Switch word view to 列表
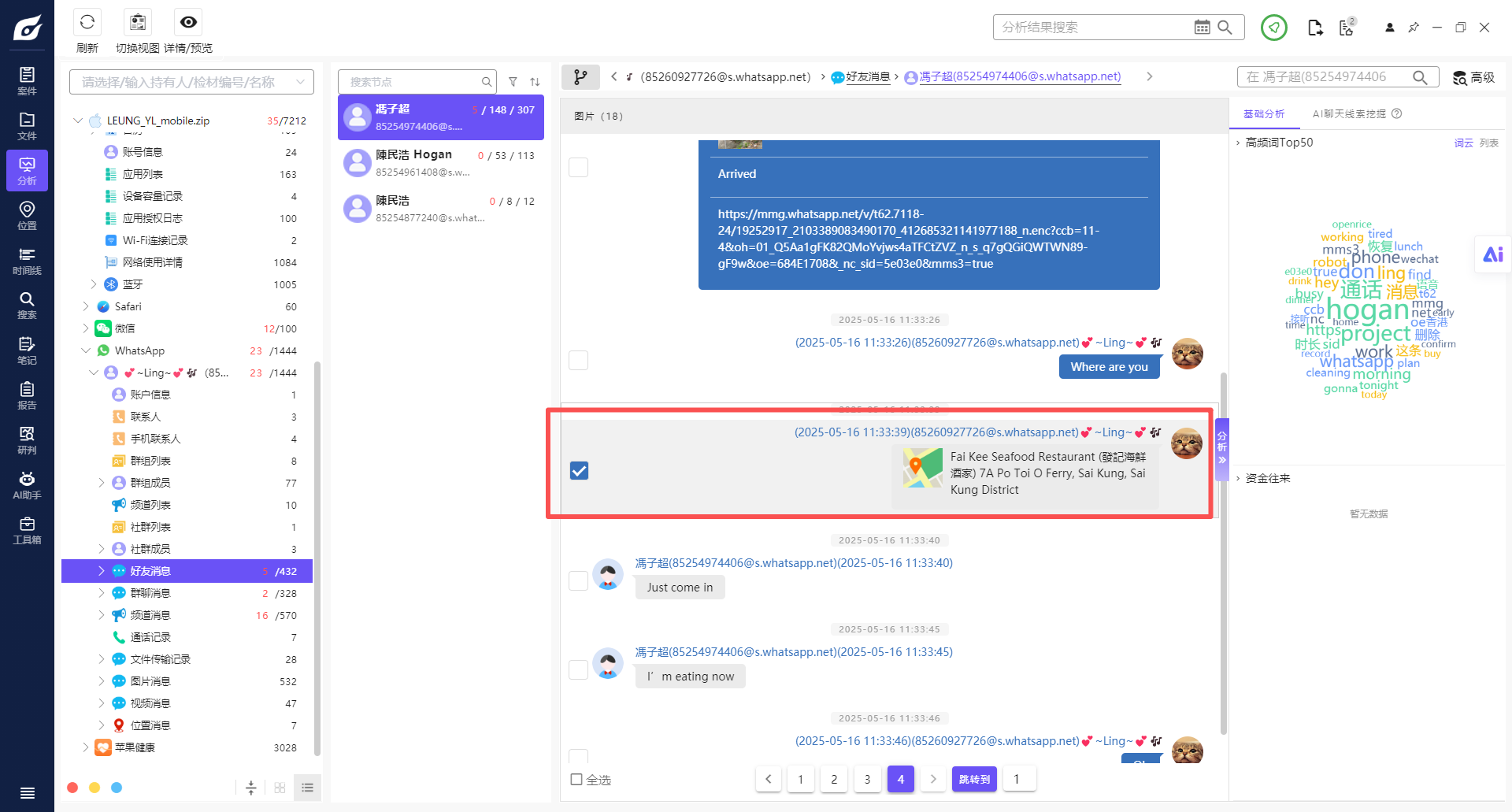The image size is (1512, 812). (x=1489, y=143)
